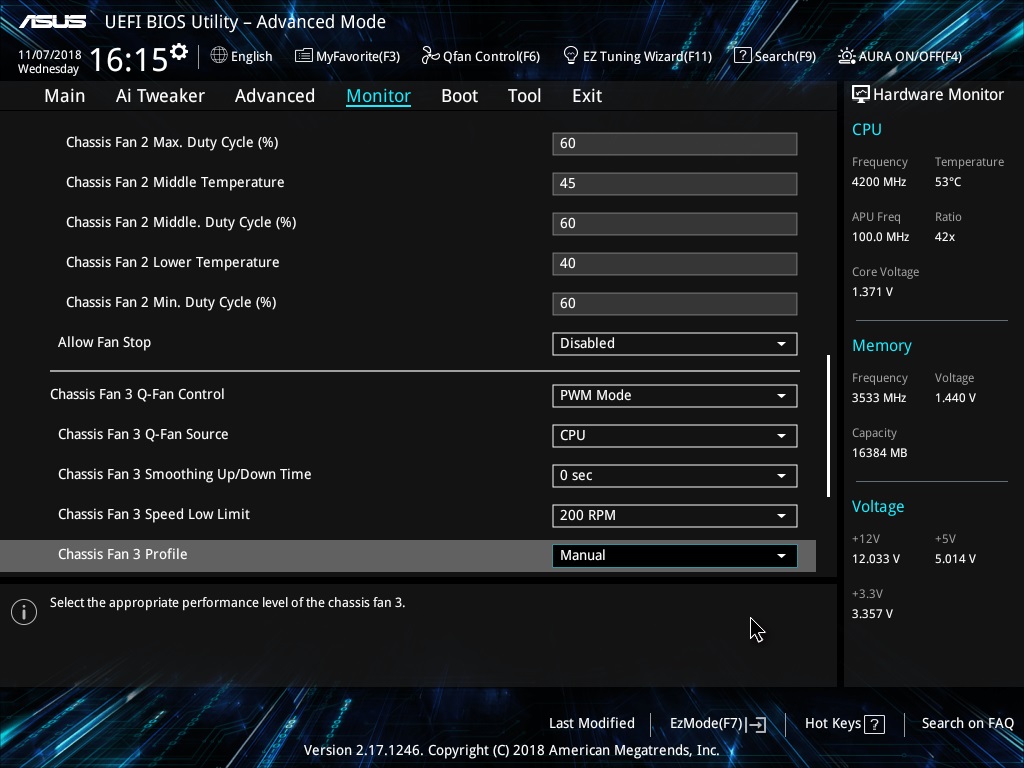This screenshot has height=768, width=1024.
Task: Click the Chassis Fan 2 Middle. Duty Cycle field
Action: 675,223
